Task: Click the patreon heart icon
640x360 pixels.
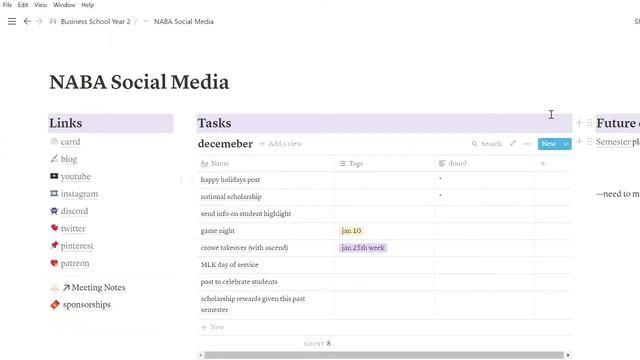Action: pos(54,263)
